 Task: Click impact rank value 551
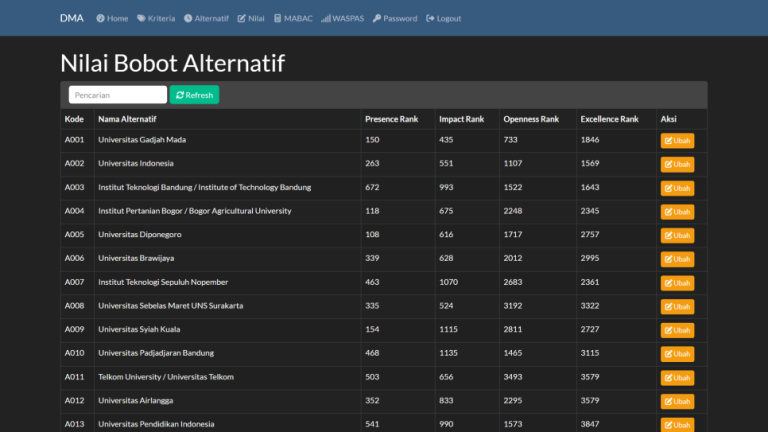point(446,163)
